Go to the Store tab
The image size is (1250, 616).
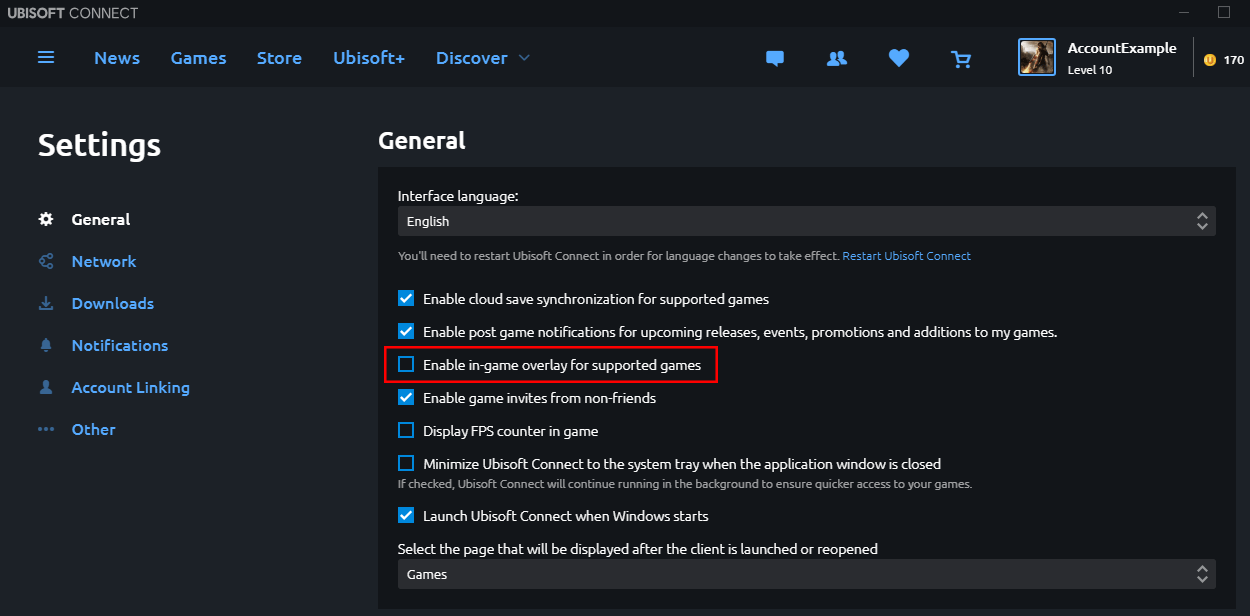[x=279, y=58]
